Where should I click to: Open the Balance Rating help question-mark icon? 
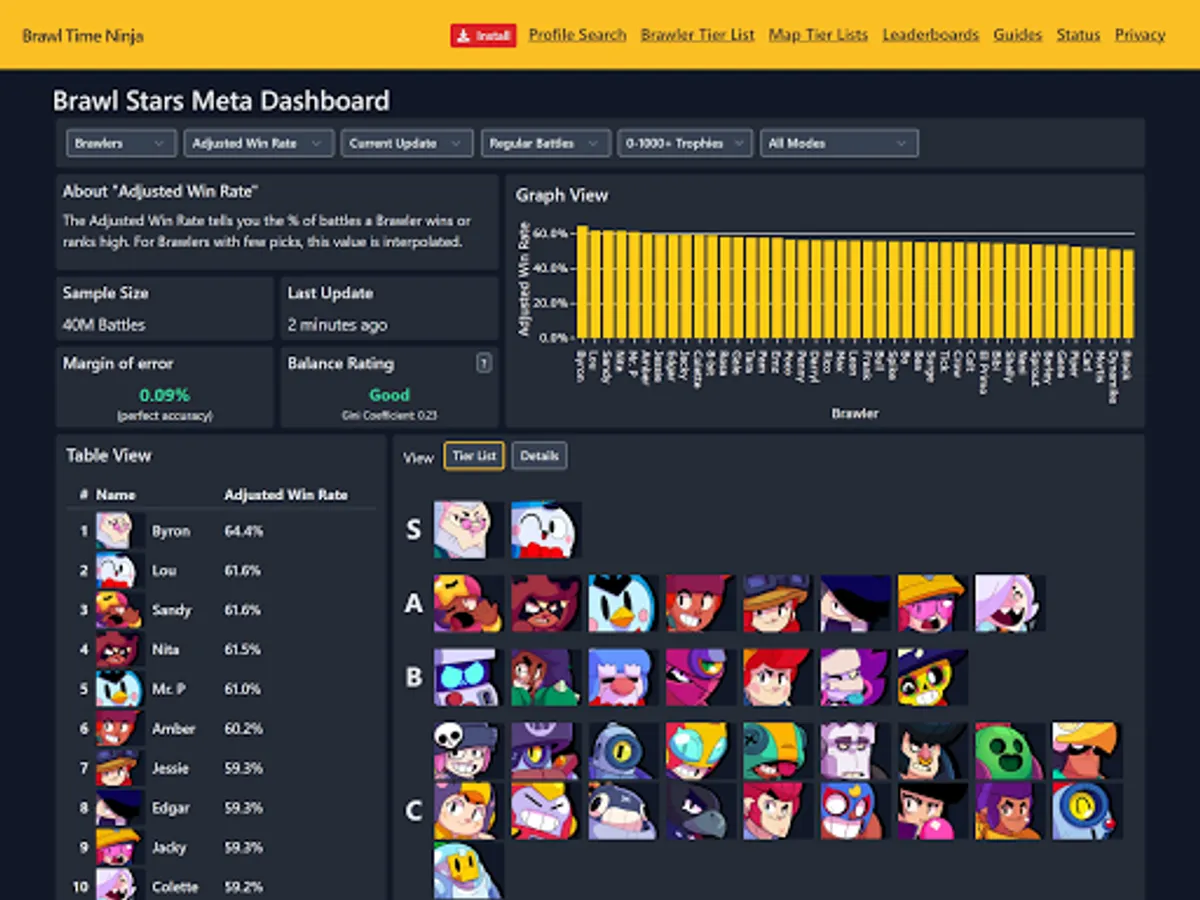pyautogui.click(x=484, y=364)
